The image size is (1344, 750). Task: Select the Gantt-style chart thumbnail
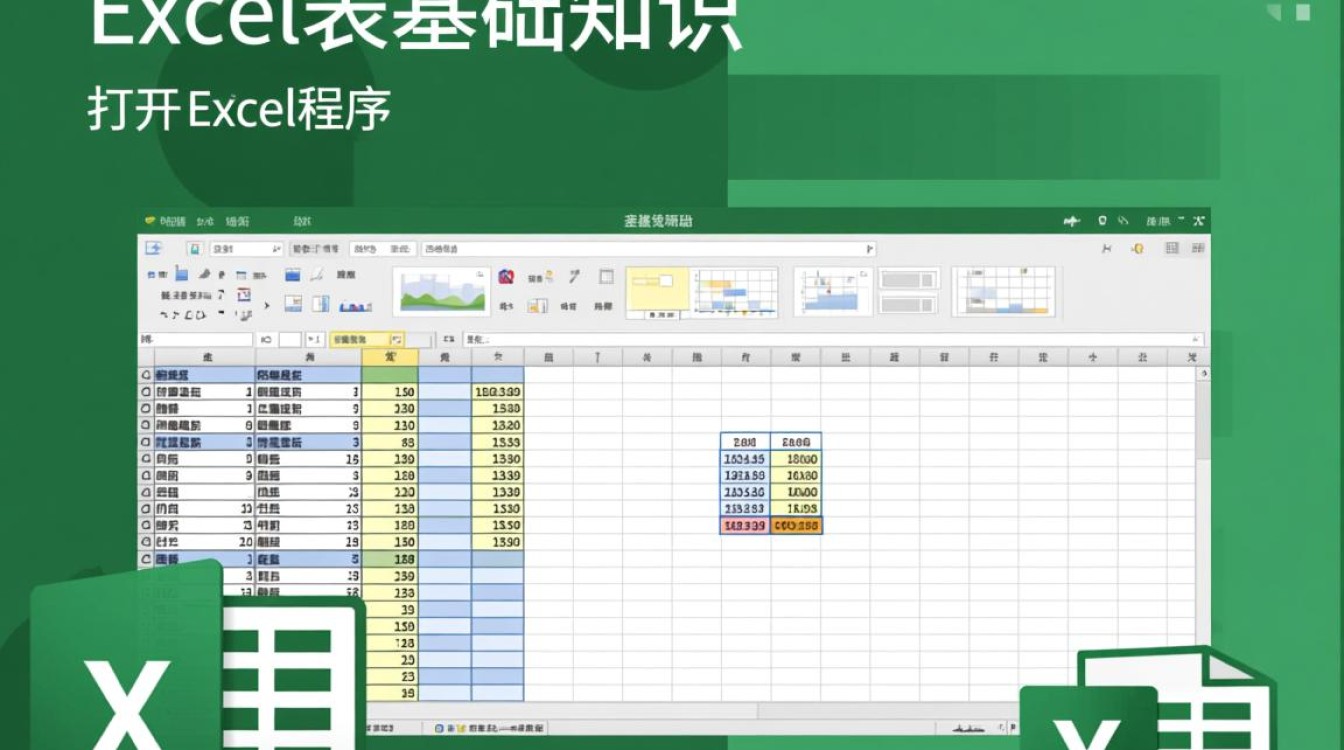point(736,292)
